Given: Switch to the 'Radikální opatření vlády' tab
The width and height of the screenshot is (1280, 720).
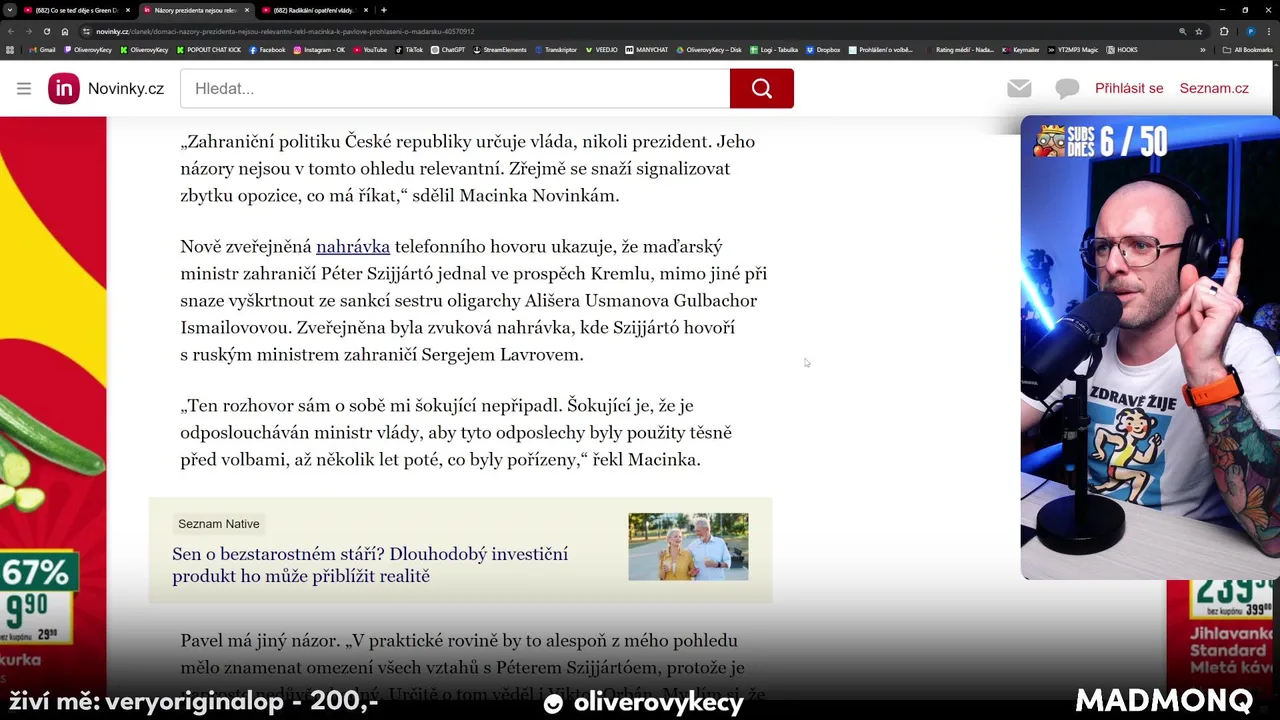Looking at the screenshot, I should (x=313, y=10).
